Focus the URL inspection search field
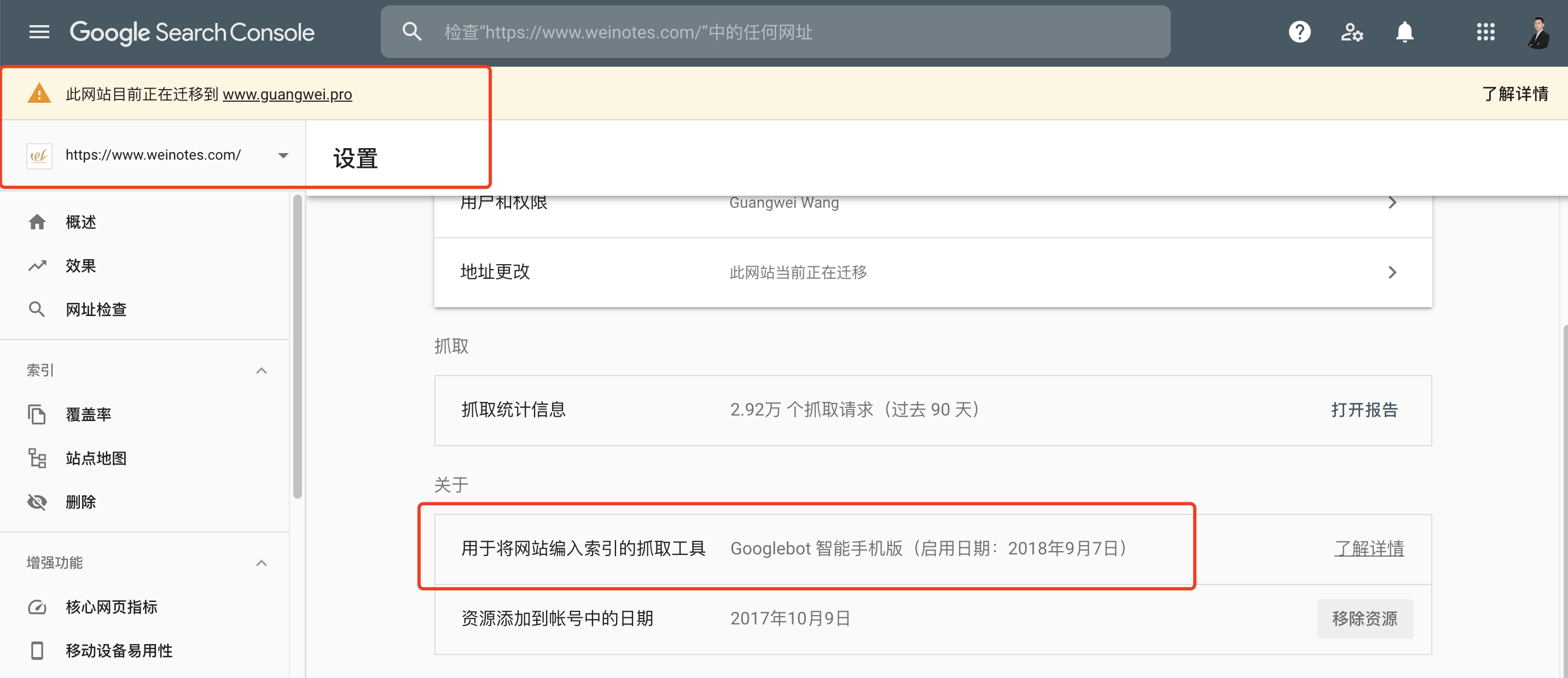This screenshot has height=678, width=1568. [x=775, y=32]
